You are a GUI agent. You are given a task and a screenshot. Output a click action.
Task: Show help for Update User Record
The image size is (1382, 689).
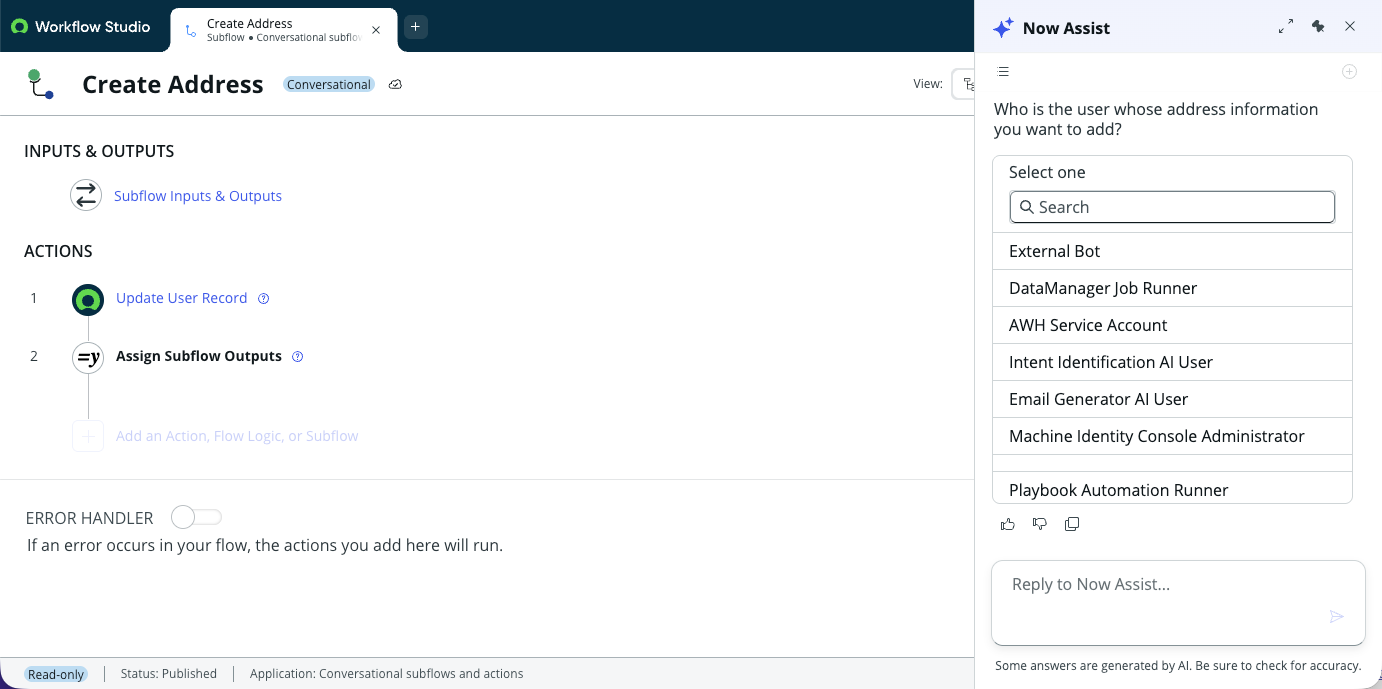click(264, 298)
